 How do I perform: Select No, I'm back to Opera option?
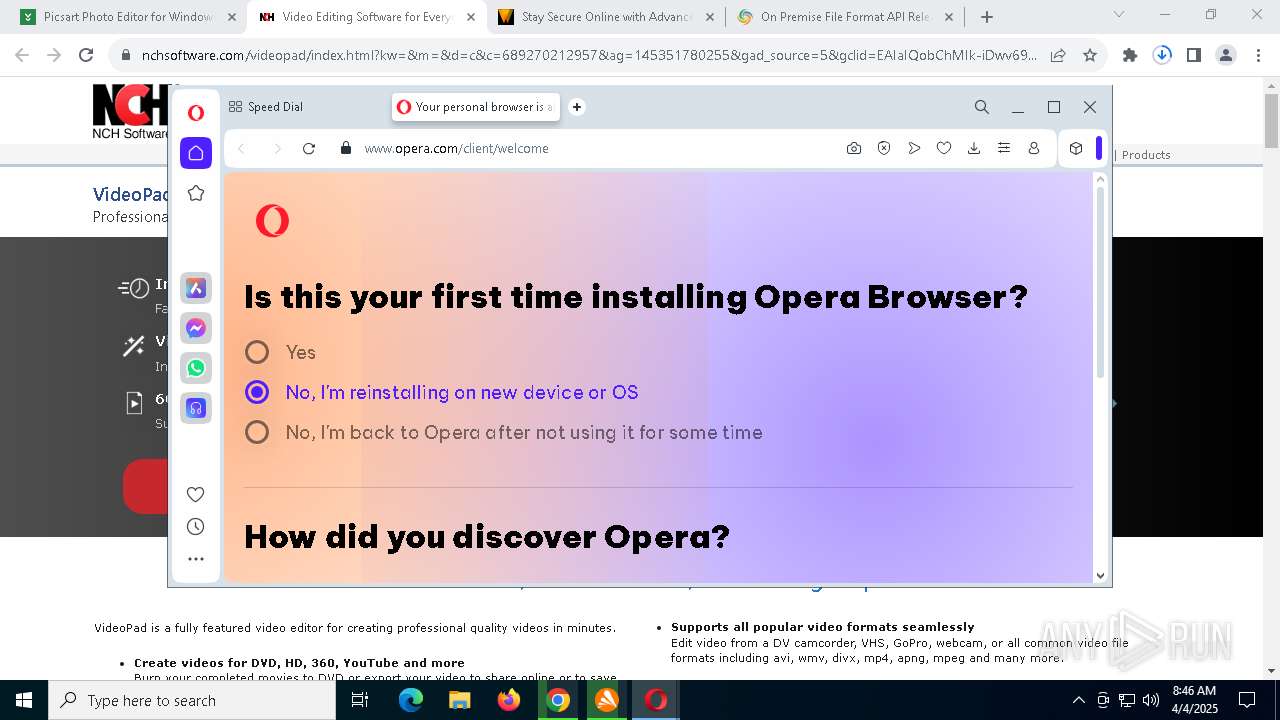[257, 432]
